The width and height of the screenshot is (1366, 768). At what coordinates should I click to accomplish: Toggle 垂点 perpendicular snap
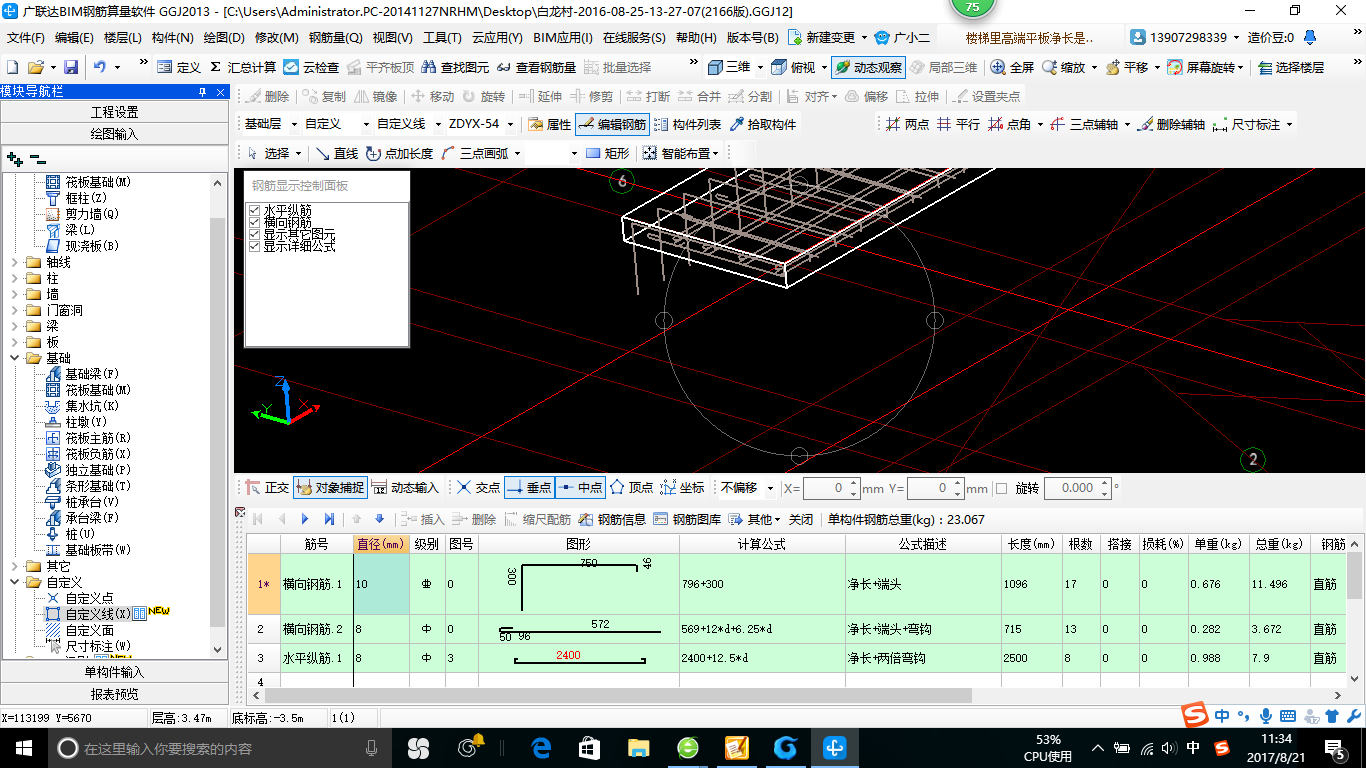point(529,488)
